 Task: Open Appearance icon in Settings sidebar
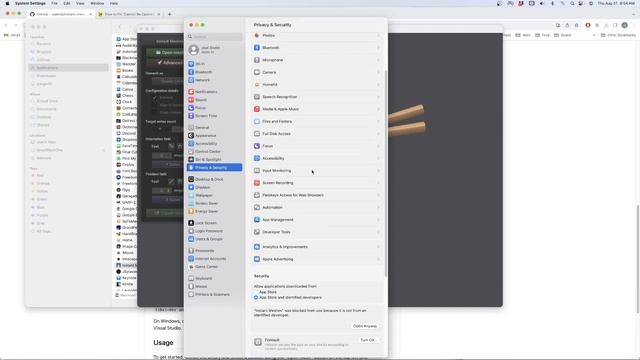191,136
